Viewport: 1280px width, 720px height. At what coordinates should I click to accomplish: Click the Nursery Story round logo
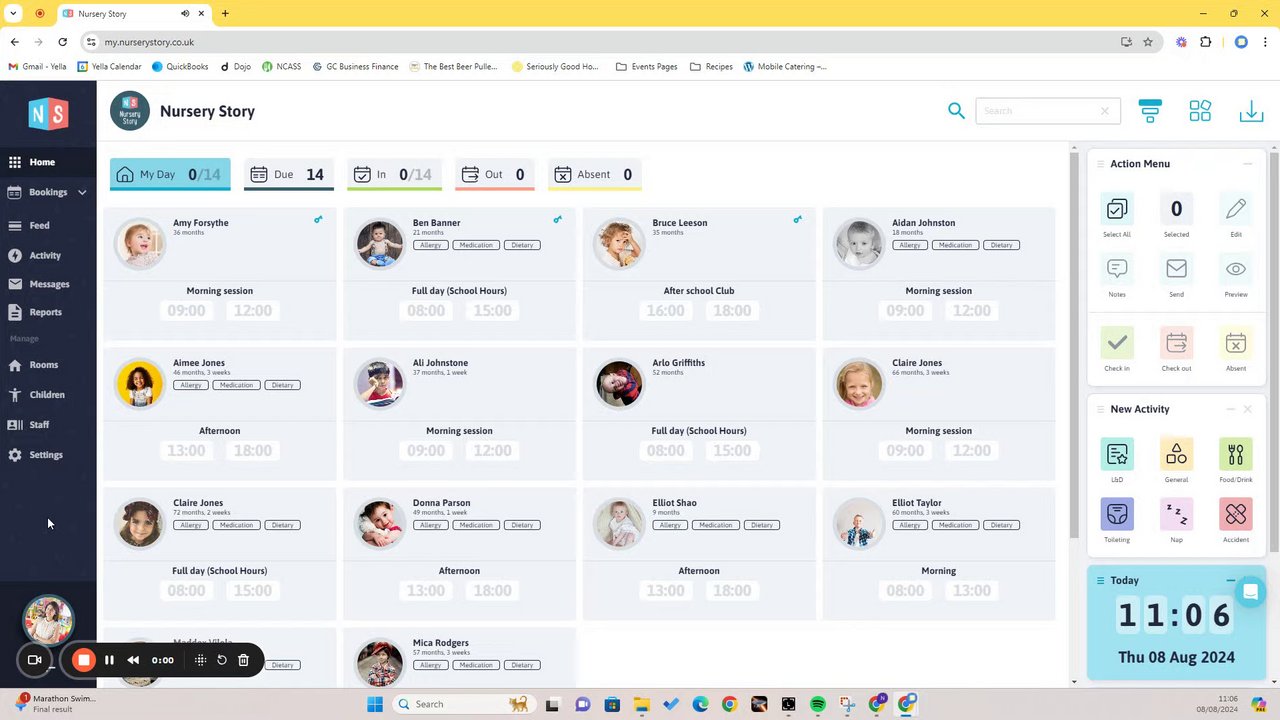[130, 111]
